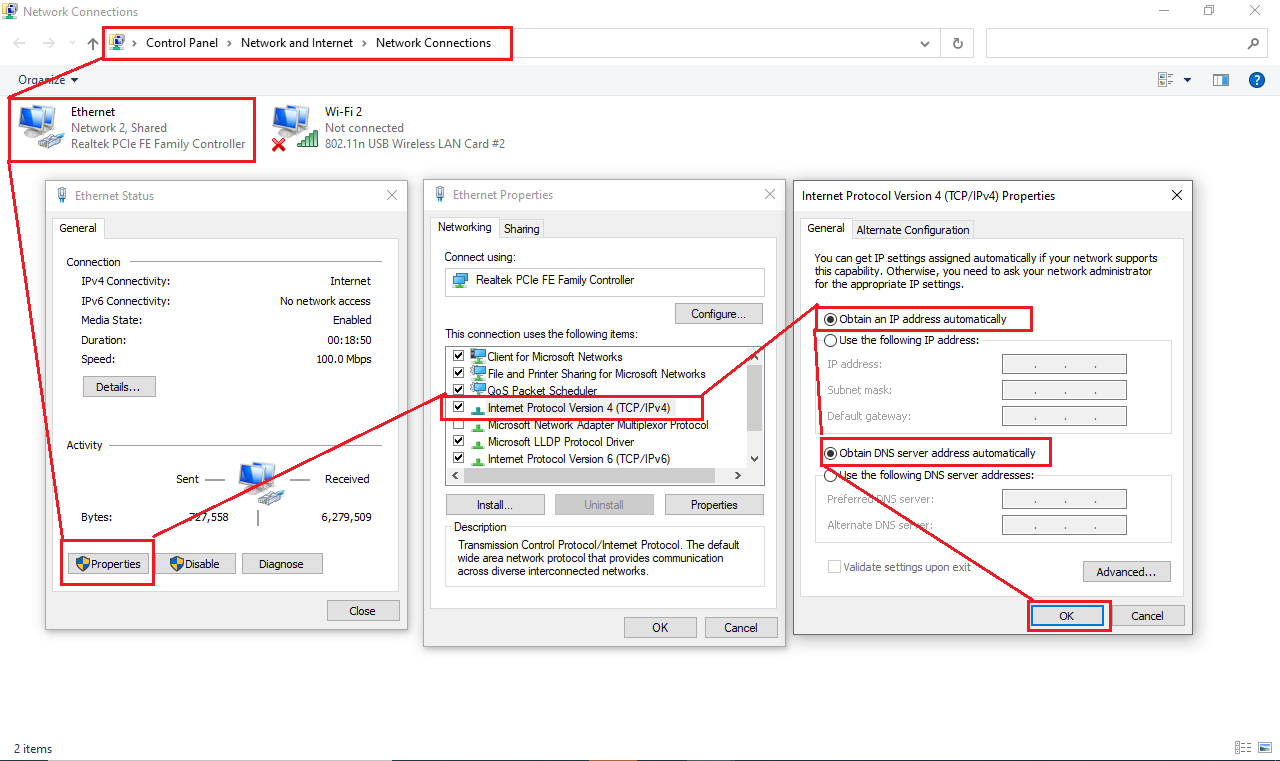Click the search magnifier icon
Viewport: 1280px width, 761px height.
(x=1253, y=43)
